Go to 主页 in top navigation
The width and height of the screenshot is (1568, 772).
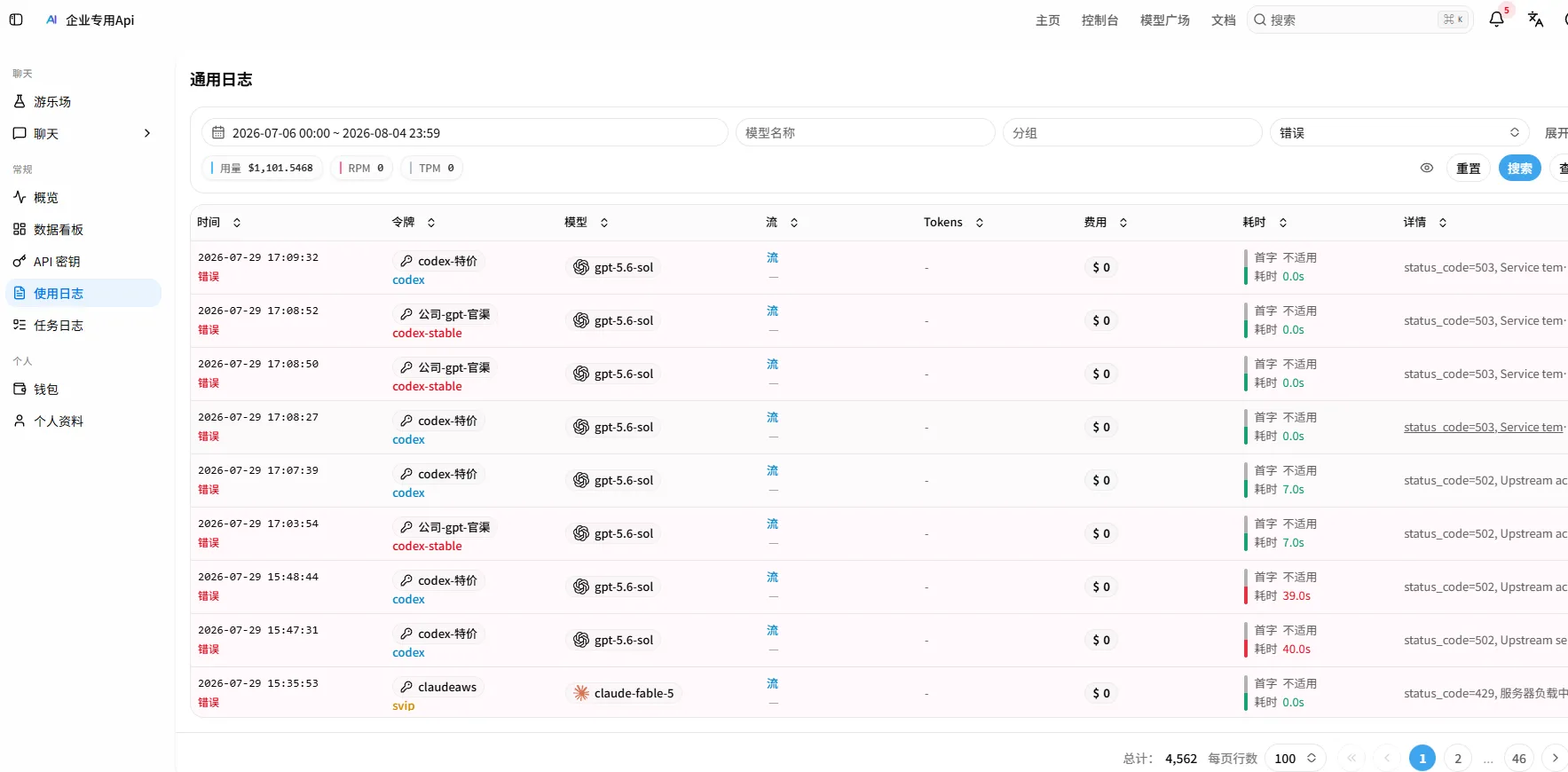coord(1048,20)
